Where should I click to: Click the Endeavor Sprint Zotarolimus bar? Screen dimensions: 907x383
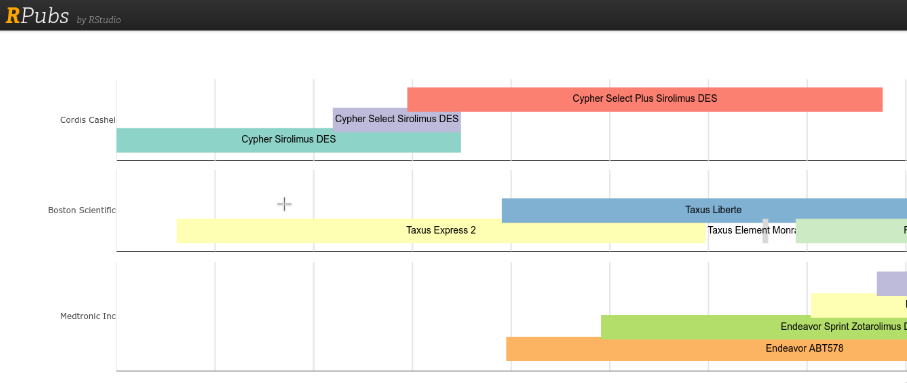(x=754, y=327)
